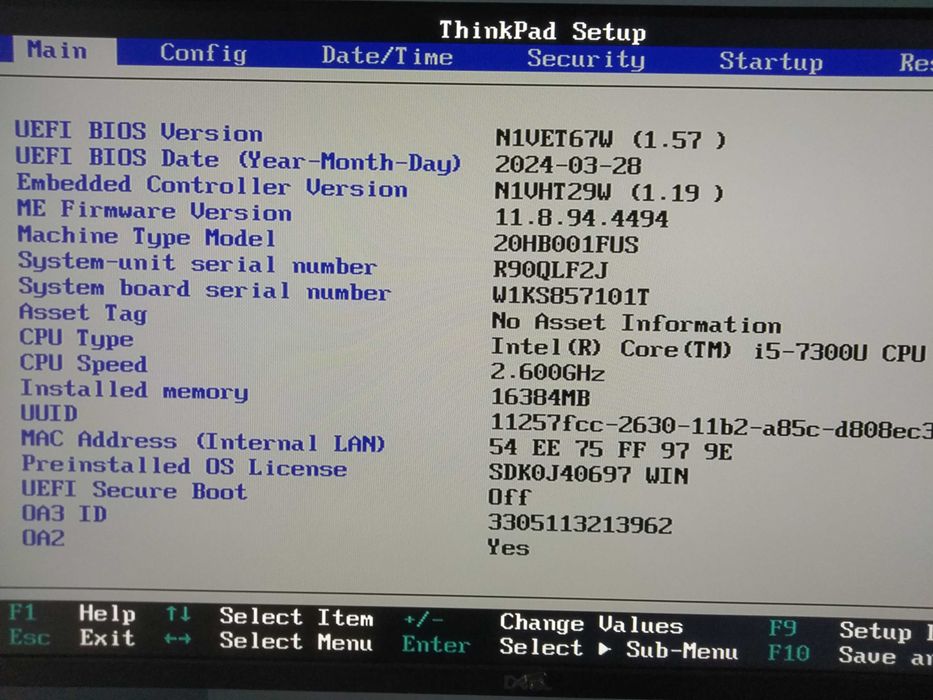Click the up-down arrows key hint
The width and height of the screenshot is (933, 700).
[x=179, y=614]
